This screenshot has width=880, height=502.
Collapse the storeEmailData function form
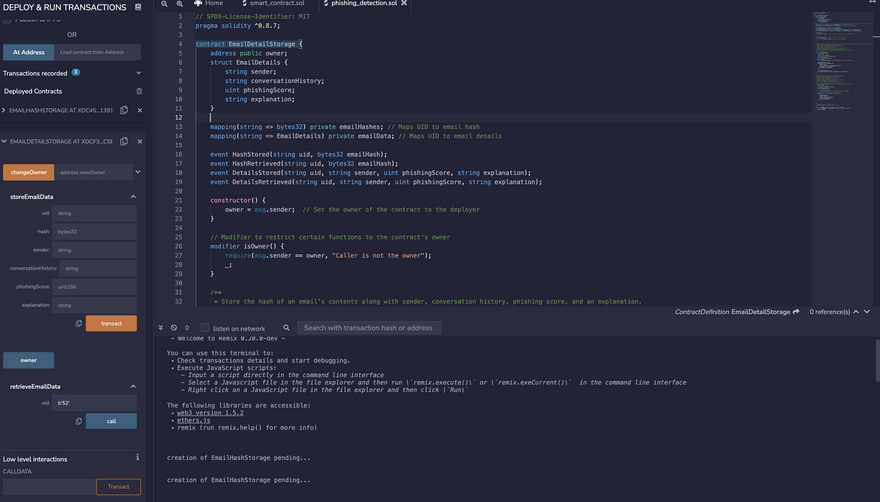point(133,197)
